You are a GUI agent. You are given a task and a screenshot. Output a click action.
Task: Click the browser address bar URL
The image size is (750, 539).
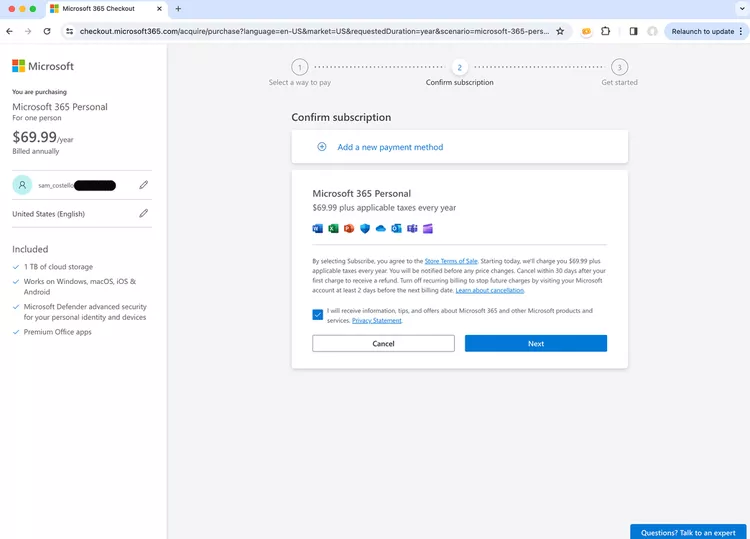coord(314,31)
